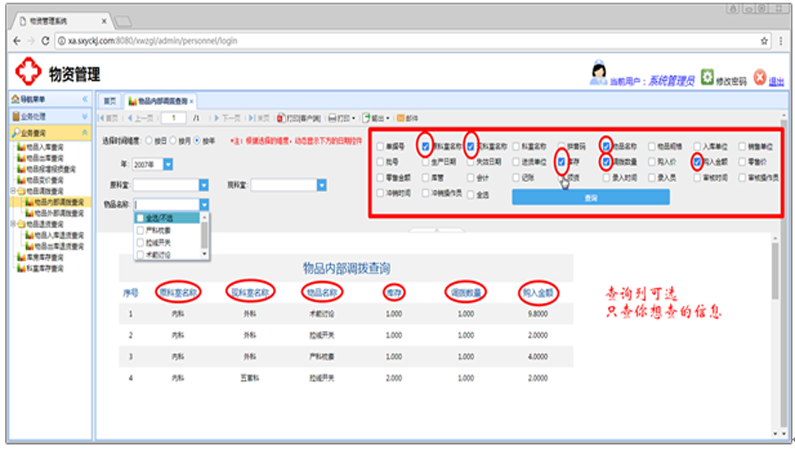Image resolution: width=795 pixels, height=450 pixels.
Task: Open the 原料室 dropdown arrow
Action: (x=203, y=185)
